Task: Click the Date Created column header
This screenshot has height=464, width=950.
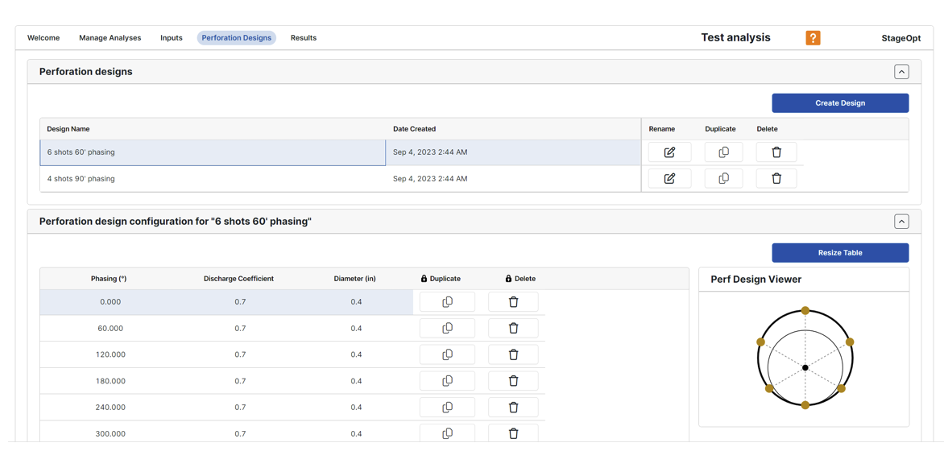Action: 414,129
